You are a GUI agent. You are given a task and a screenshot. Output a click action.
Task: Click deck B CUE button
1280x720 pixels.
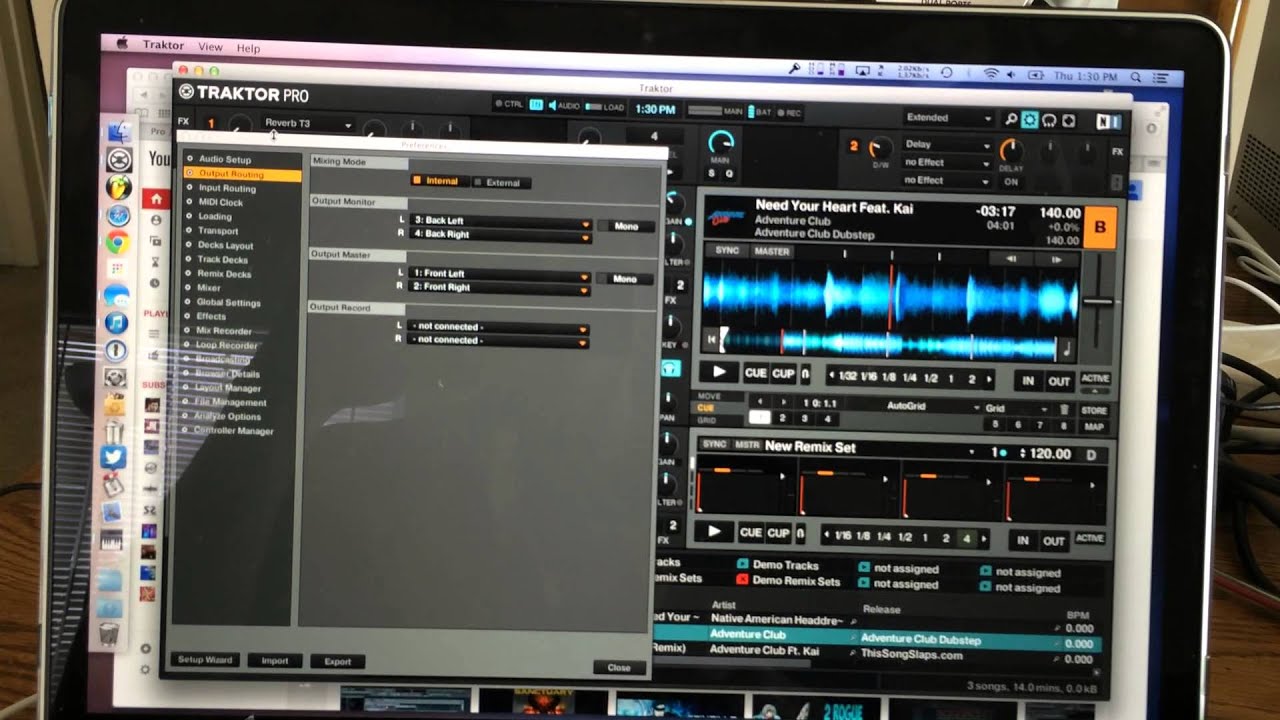point(755,373)
